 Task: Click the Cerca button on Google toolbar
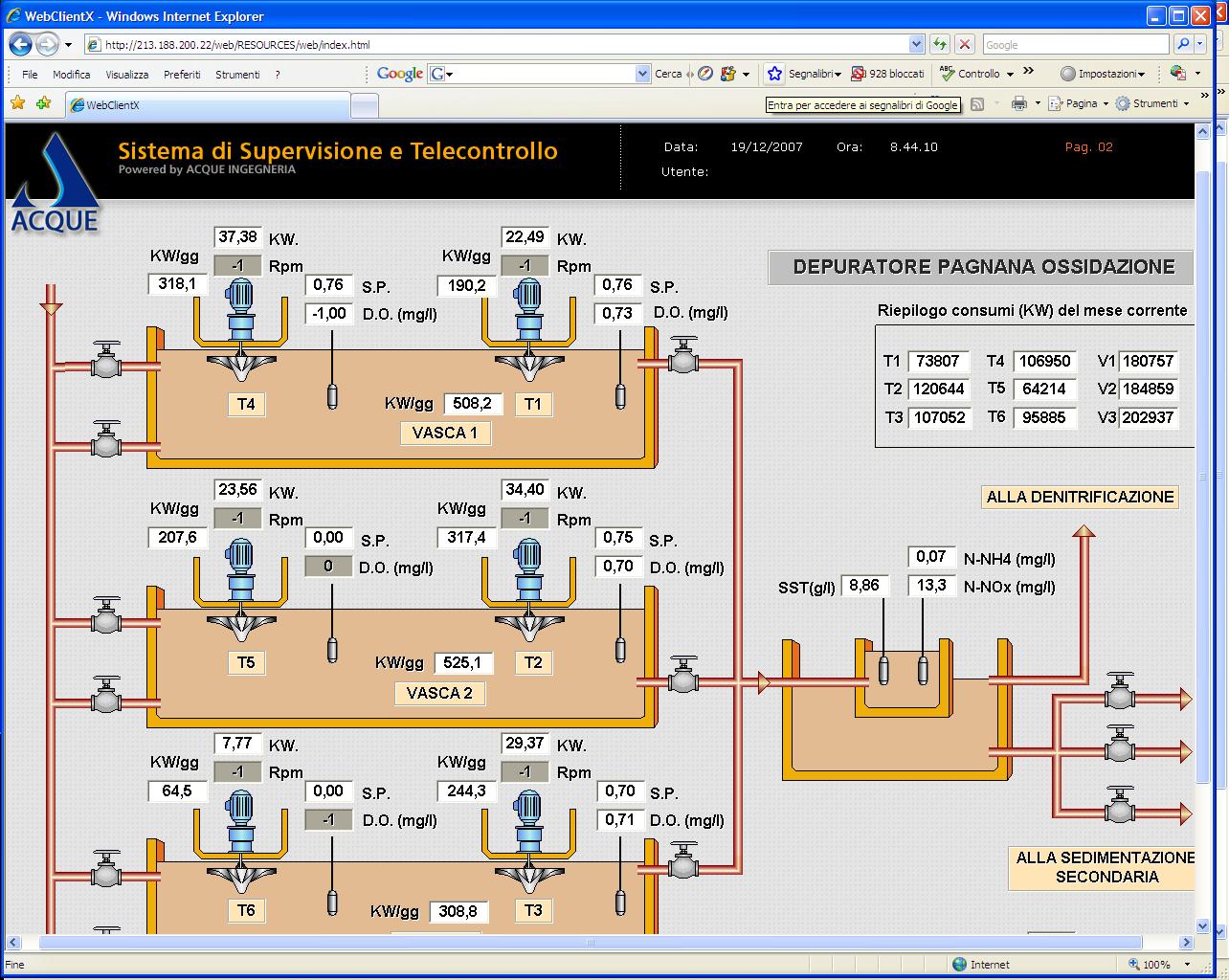[668, 74]
